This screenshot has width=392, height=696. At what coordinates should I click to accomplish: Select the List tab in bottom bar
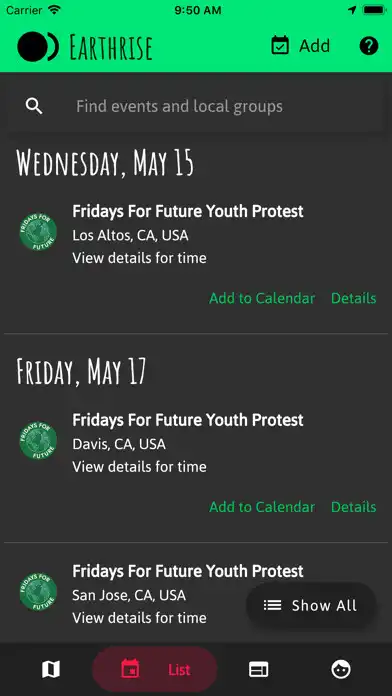(x=154, y=669)
